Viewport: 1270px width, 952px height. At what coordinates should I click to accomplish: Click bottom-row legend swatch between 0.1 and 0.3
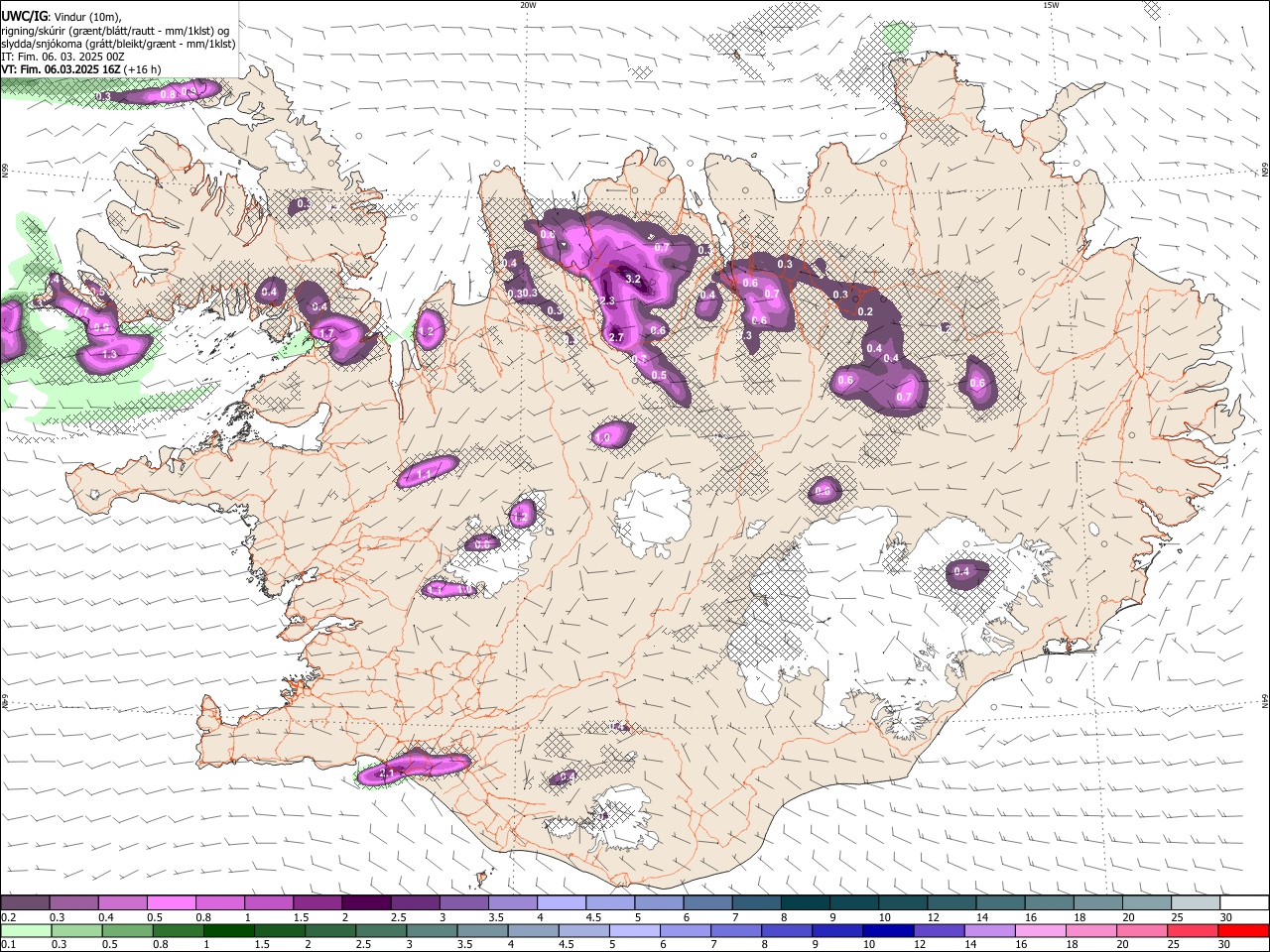pyautogui.click(x=26, y=931)
